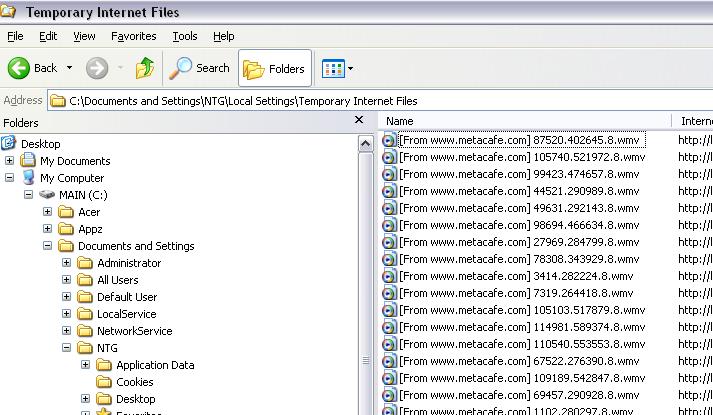
Task: Expand the Default User folder node
Action: [x=66, y=296]
